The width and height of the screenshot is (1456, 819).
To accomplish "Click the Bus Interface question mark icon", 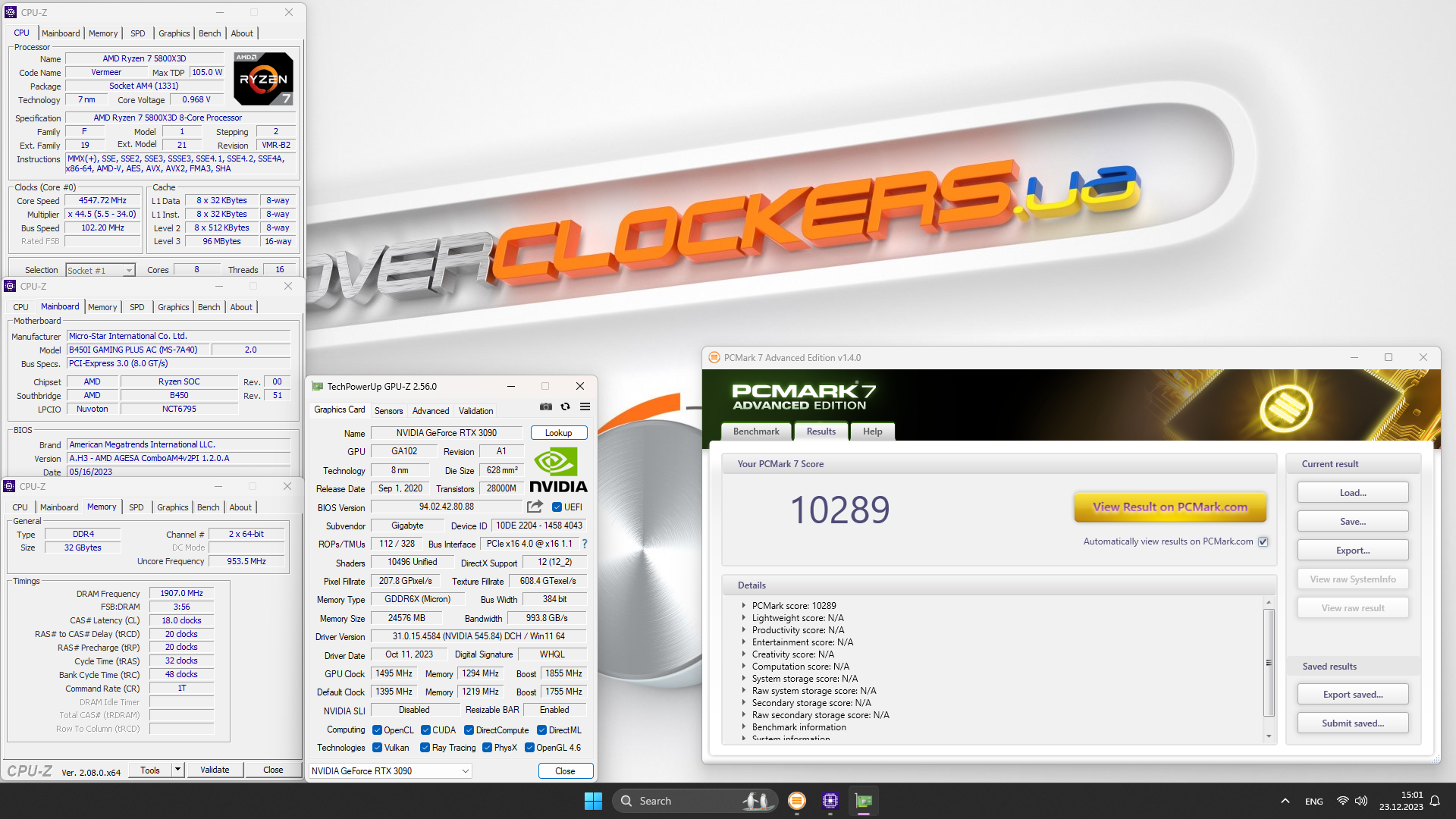I will click(585, 544).
